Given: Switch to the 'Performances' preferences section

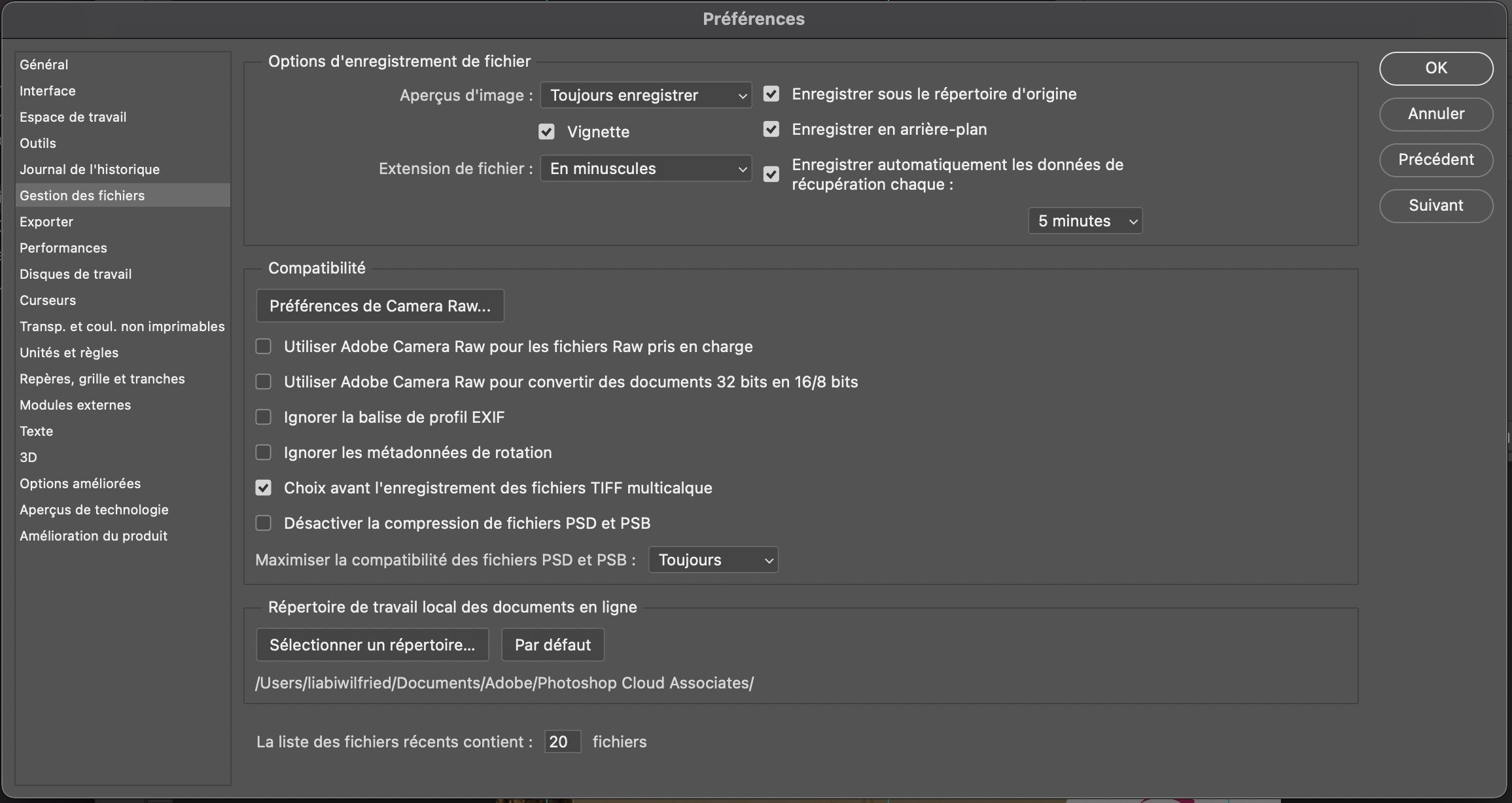Looking at the screenshot, I should (x=63, y=247).
